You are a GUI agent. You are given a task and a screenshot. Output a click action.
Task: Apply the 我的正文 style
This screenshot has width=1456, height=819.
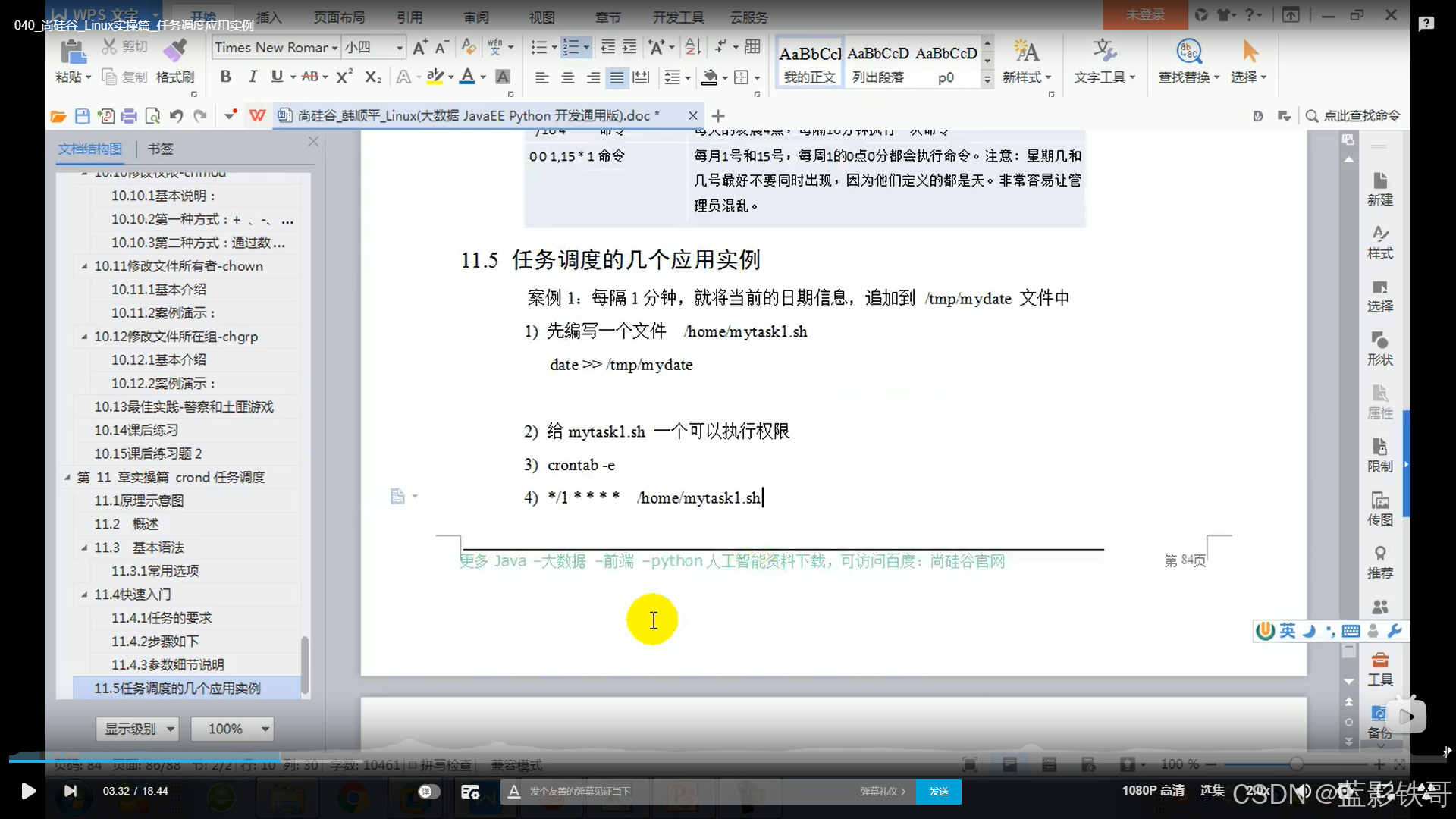pyautogui.click(x=809, y=63)
